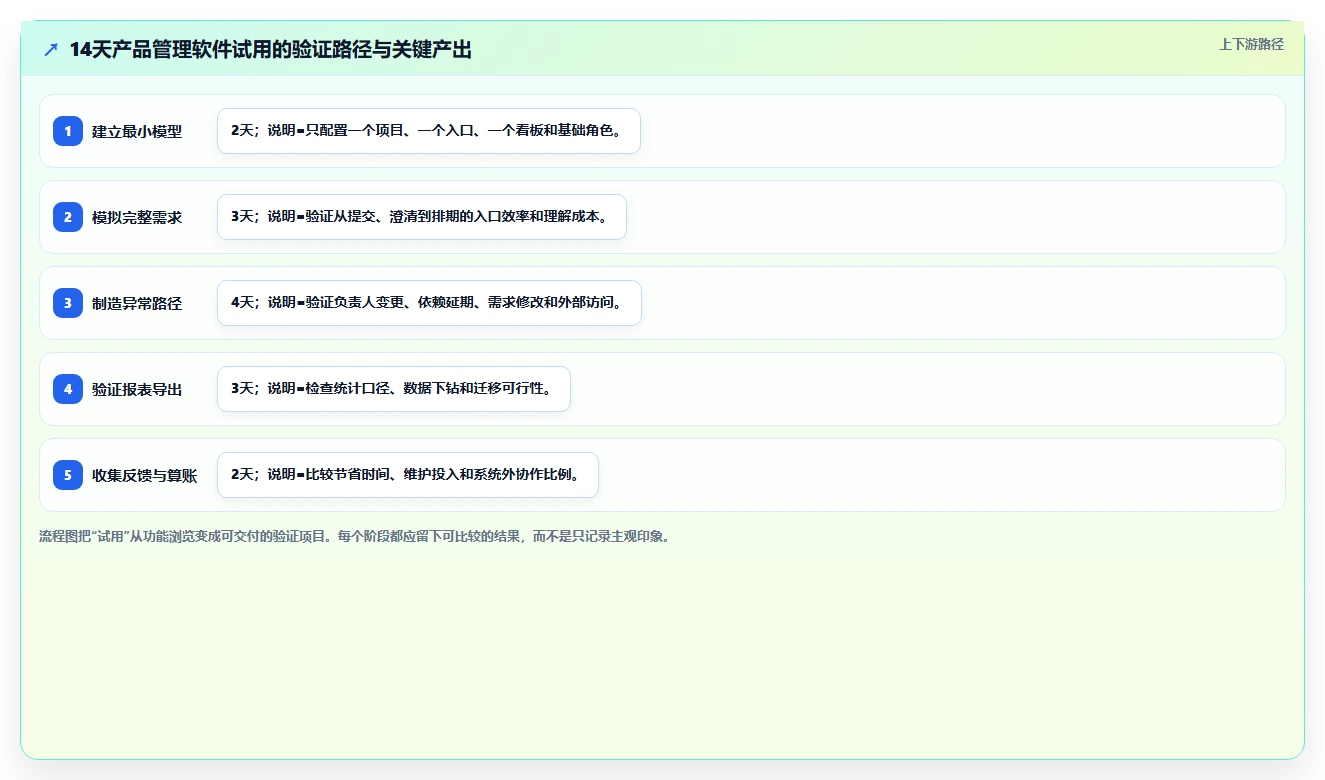Click the step 1 number badge

[68, 131]
